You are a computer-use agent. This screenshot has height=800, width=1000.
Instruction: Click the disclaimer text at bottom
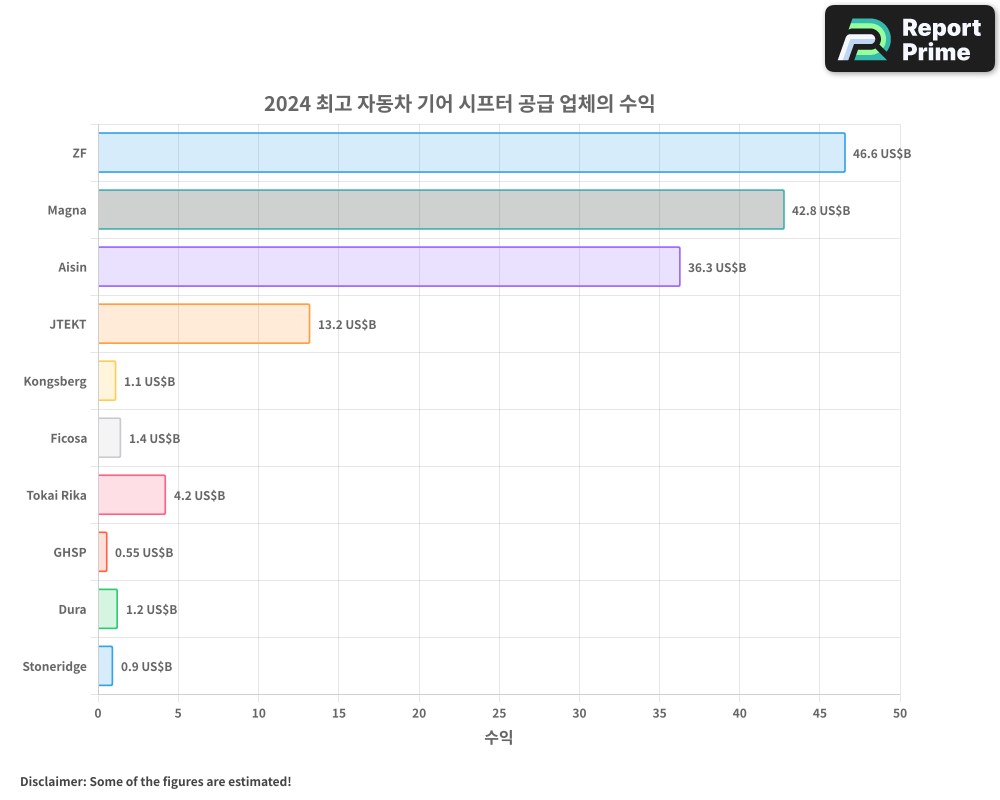(x=155, y=781)
